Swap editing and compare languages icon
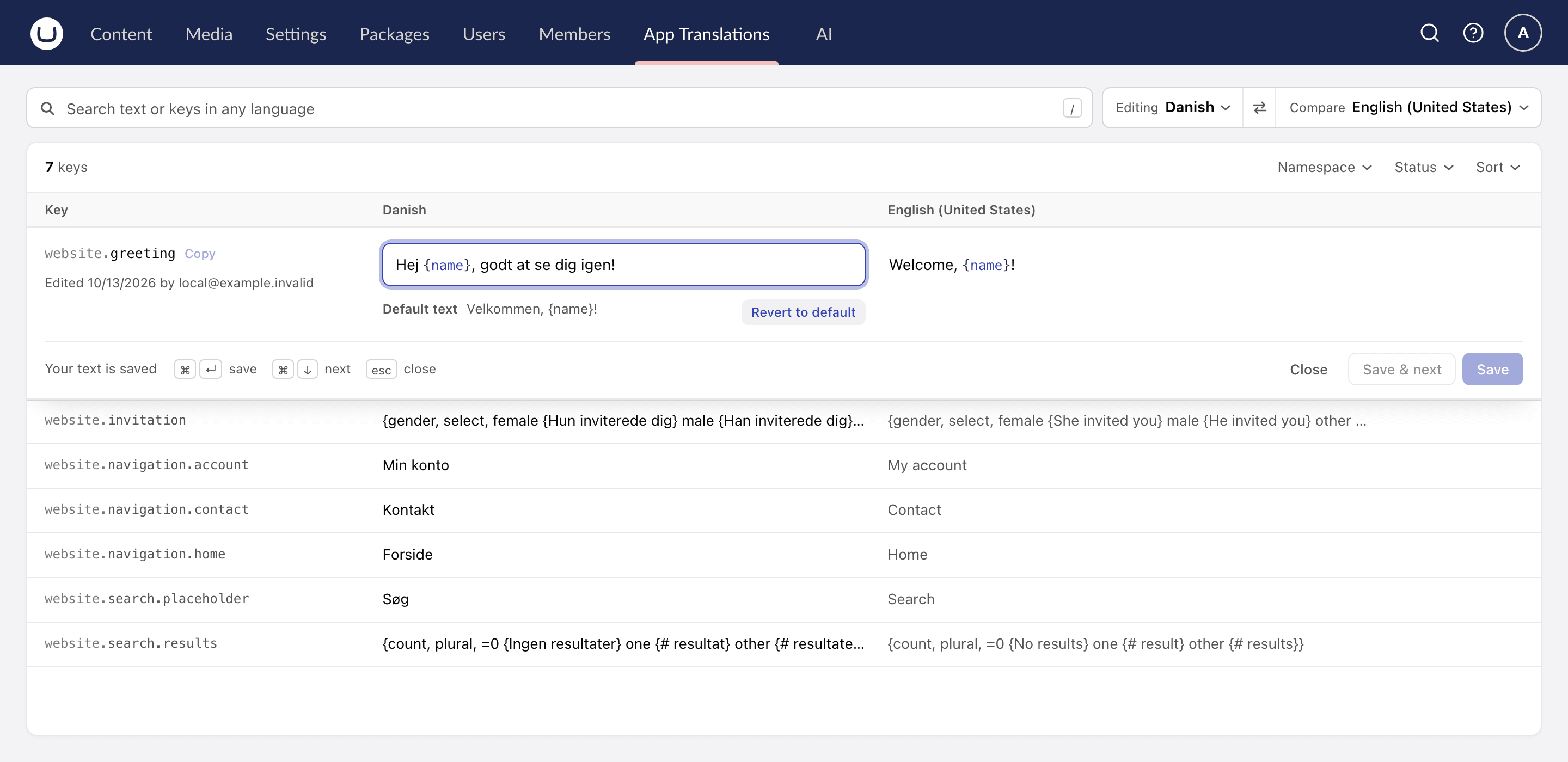 tap(1259, 108)
